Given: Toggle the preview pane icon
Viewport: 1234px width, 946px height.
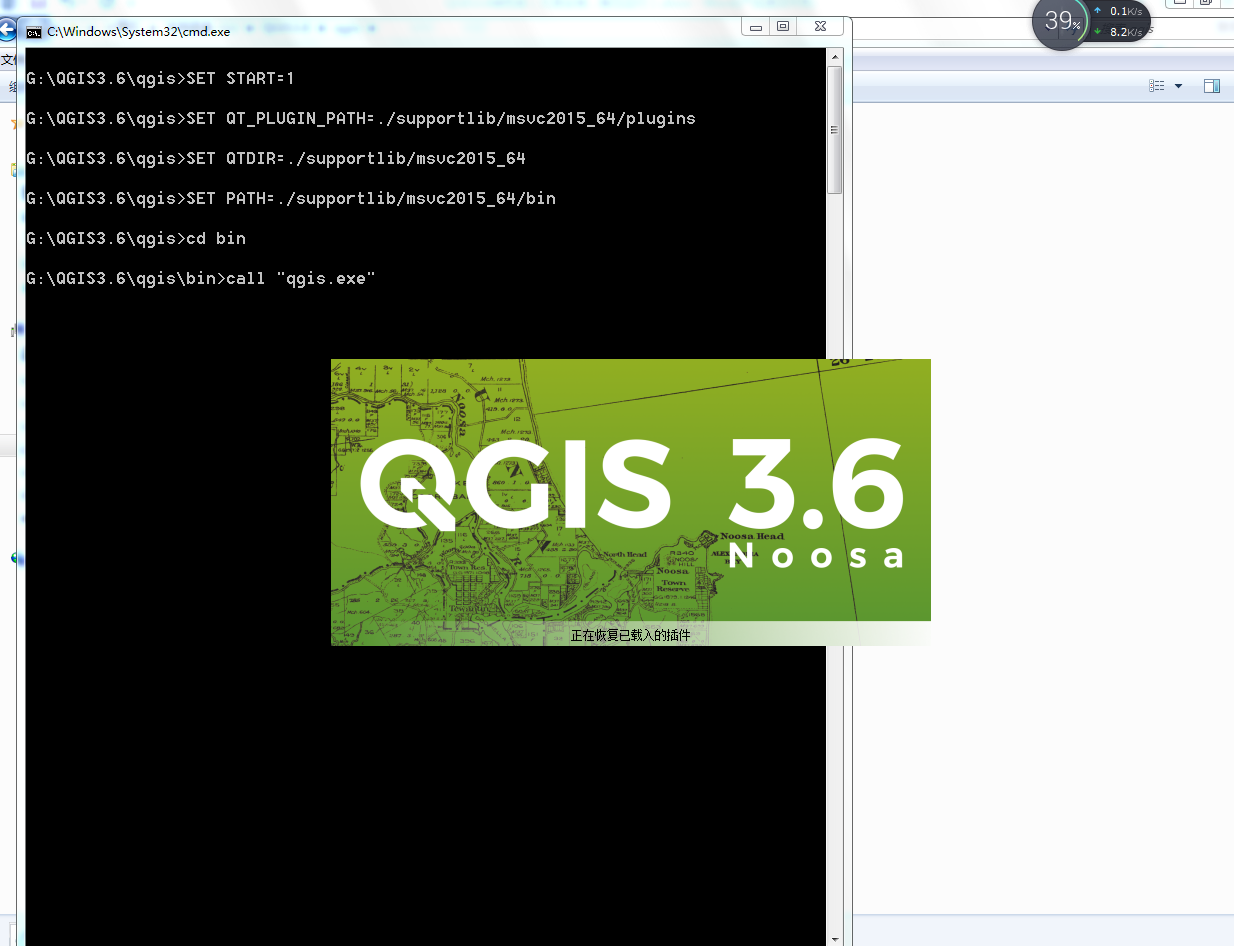Looking at the screenshot, I should [x=1212, y=86].
